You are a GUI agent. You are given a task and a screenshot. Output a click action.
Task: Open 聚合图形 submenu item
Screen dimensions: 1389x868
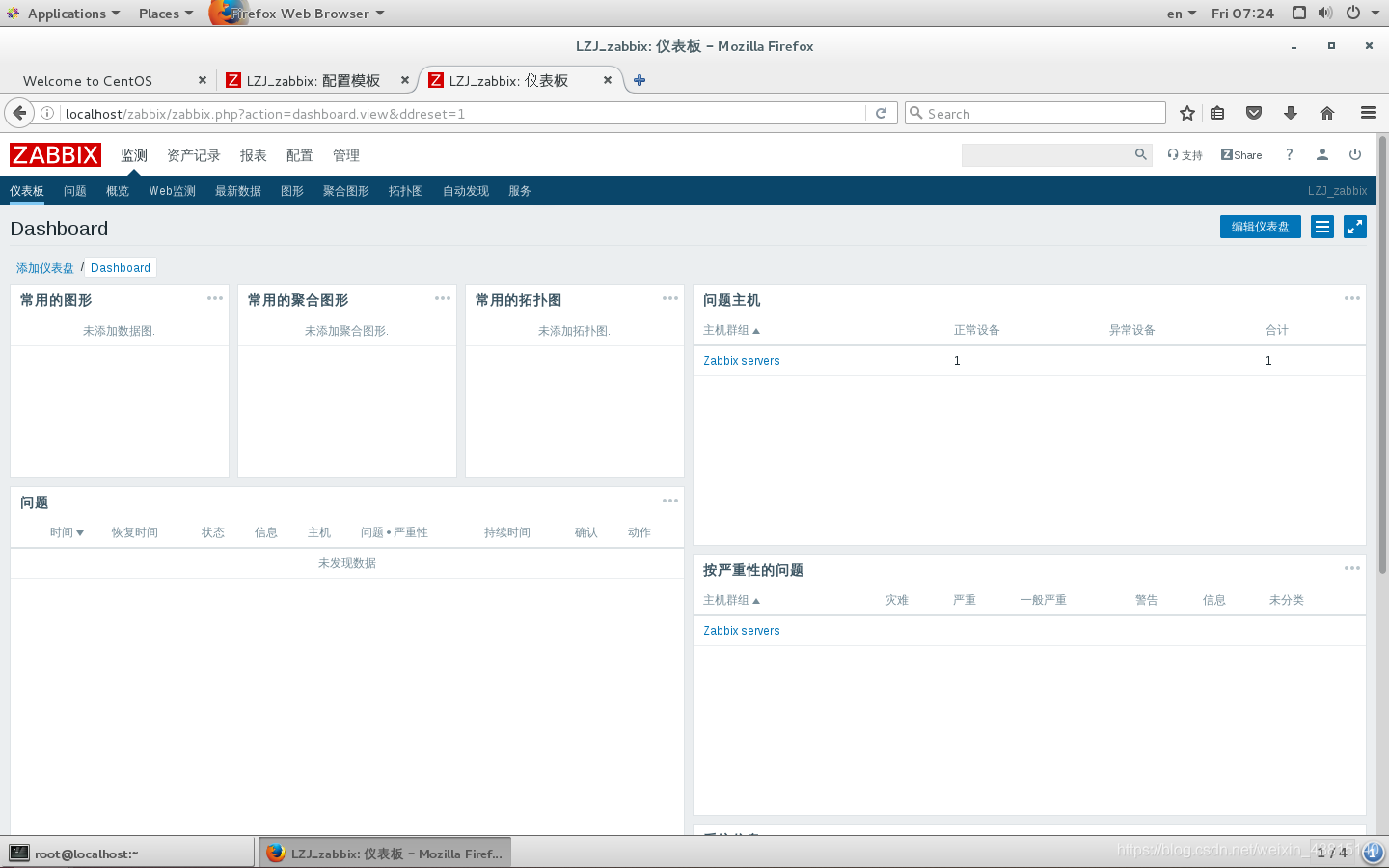346,191
